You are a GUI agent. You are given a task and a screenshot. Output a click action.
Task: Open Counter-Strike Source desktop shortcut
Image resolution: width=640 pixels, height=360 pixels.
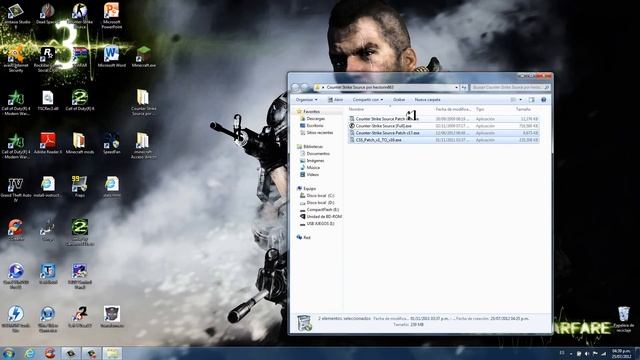coord(80,16)
